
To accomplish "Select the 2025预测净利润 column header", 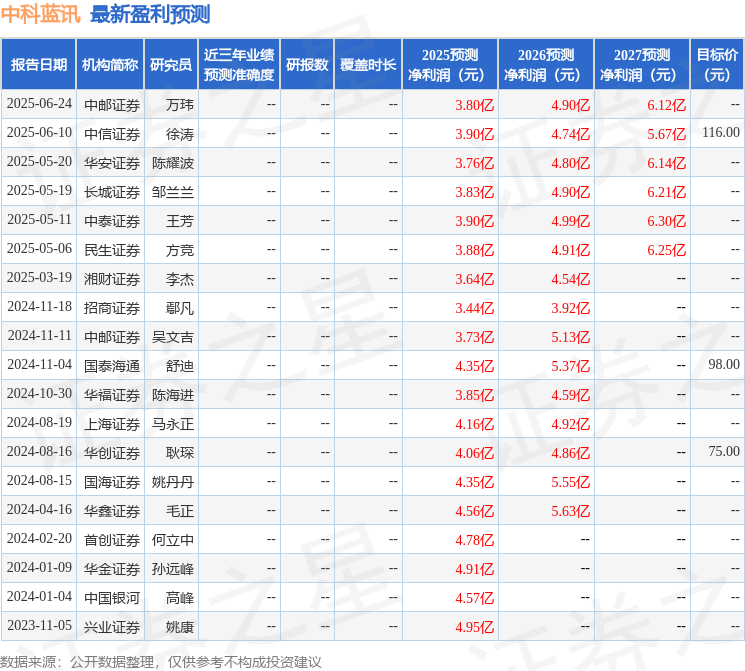I will click(x=450, y=64).
